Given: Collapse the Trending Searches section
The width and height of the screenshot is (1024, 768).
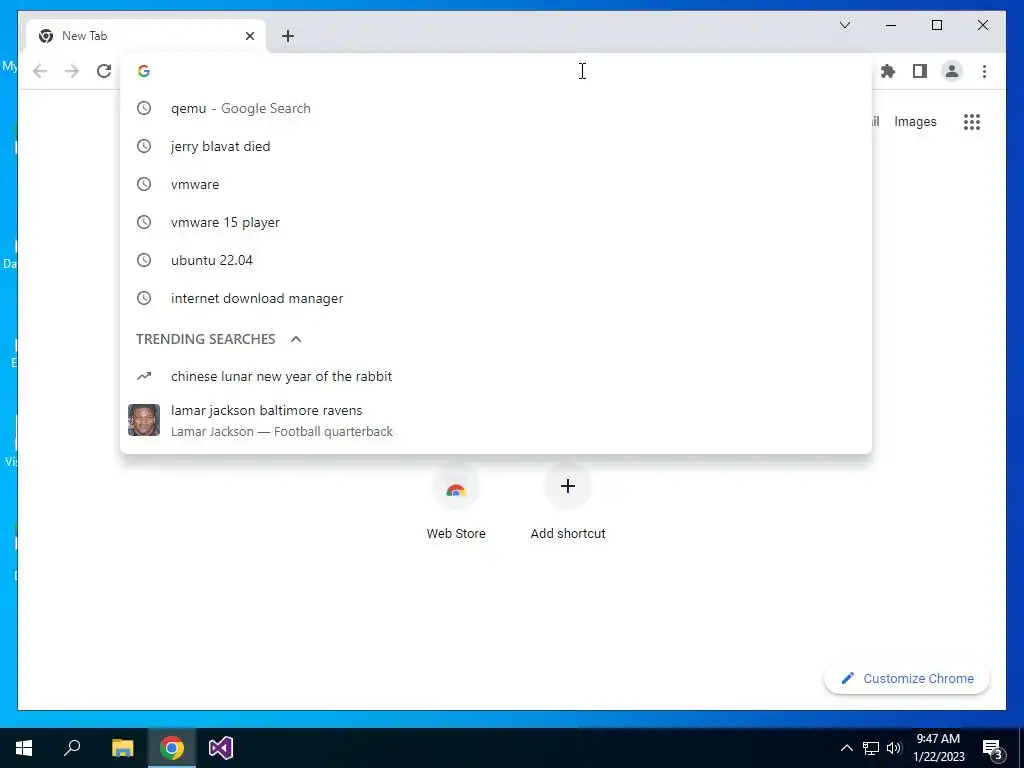Looking at the screenshot, I should coord(296,339).
